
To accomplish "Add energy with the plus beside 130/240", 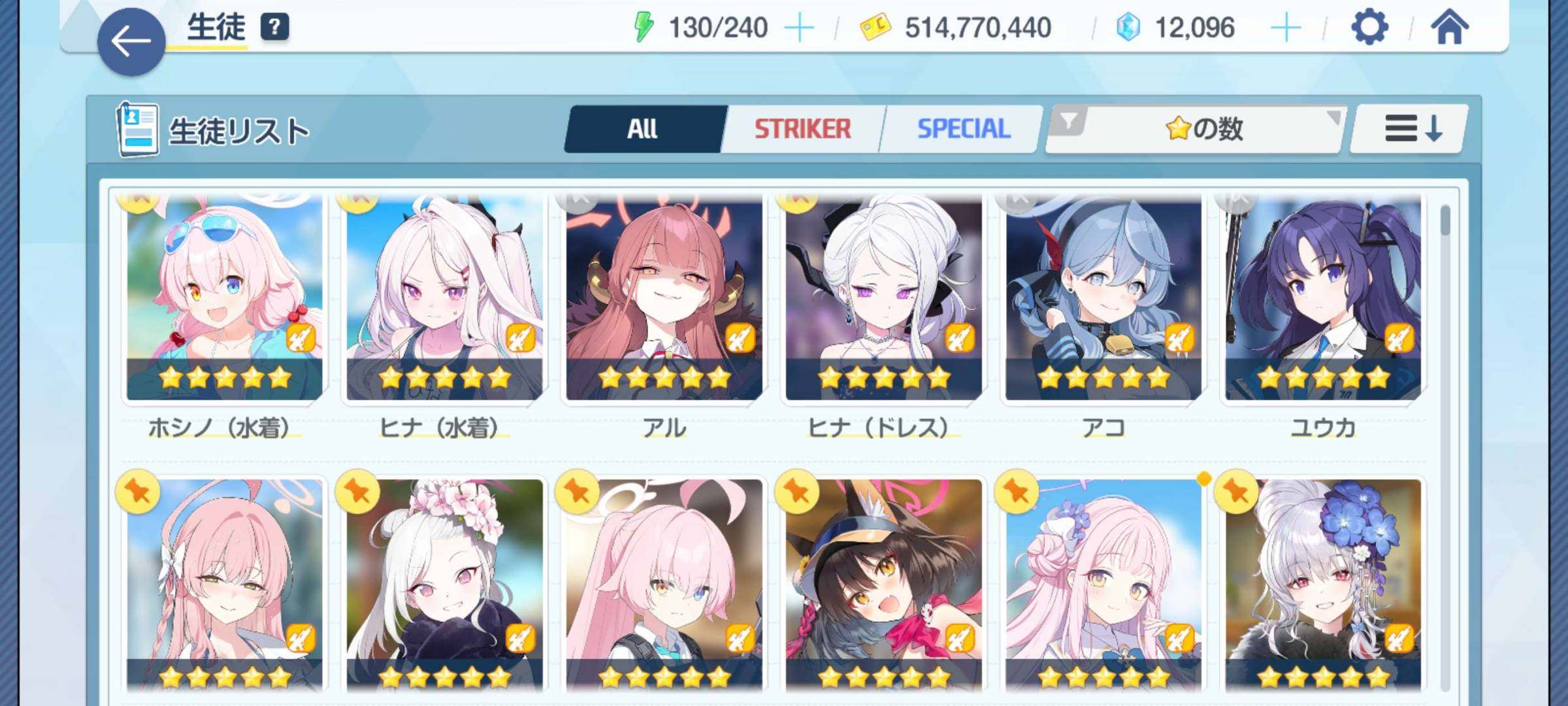I will click(798, 28).
